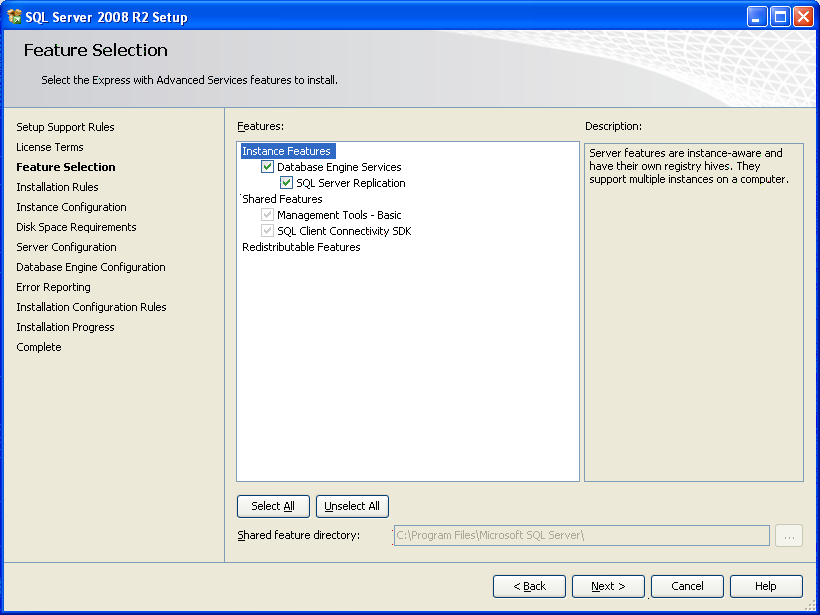The image size is (820, 615).
Task: Click the Database Engine Services label
Action: pyautogui.click(x=339, y=167)
